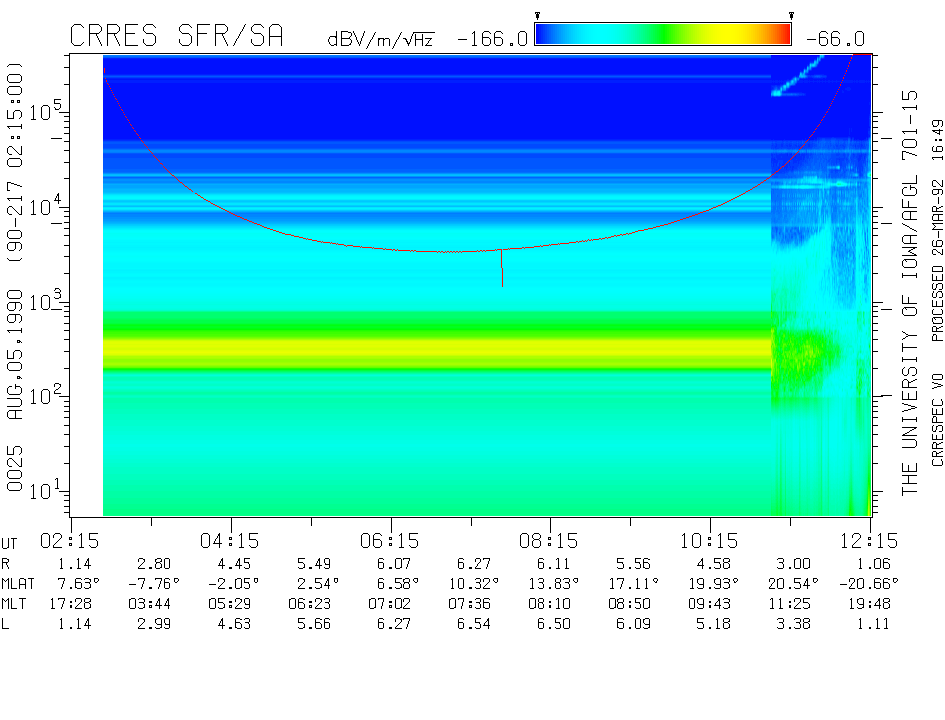Select the -166.0 minimum scale value

[492, 39]
